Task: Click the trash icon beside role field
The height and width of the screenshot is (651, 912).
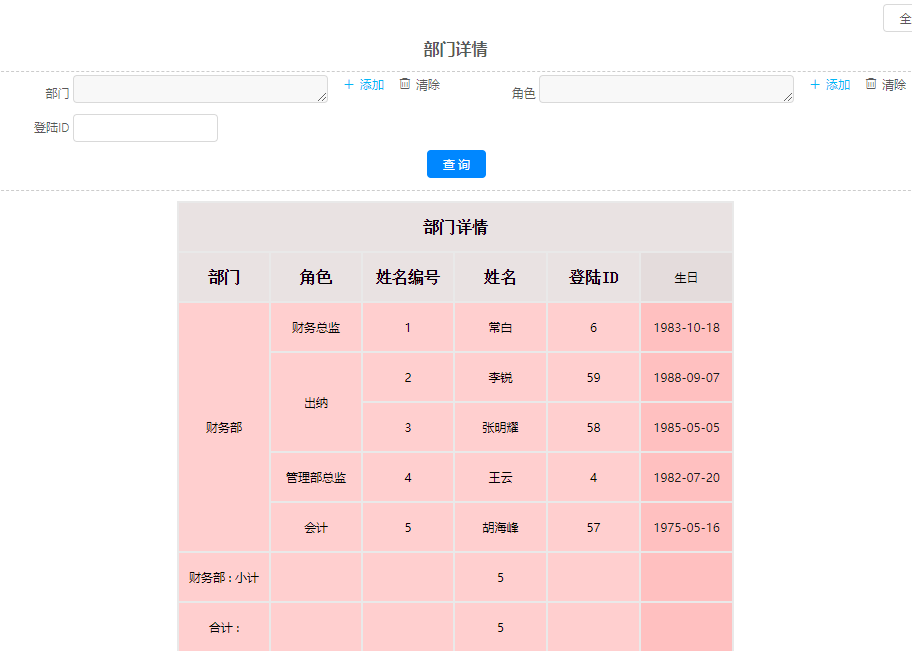Action: pos(871,84)
